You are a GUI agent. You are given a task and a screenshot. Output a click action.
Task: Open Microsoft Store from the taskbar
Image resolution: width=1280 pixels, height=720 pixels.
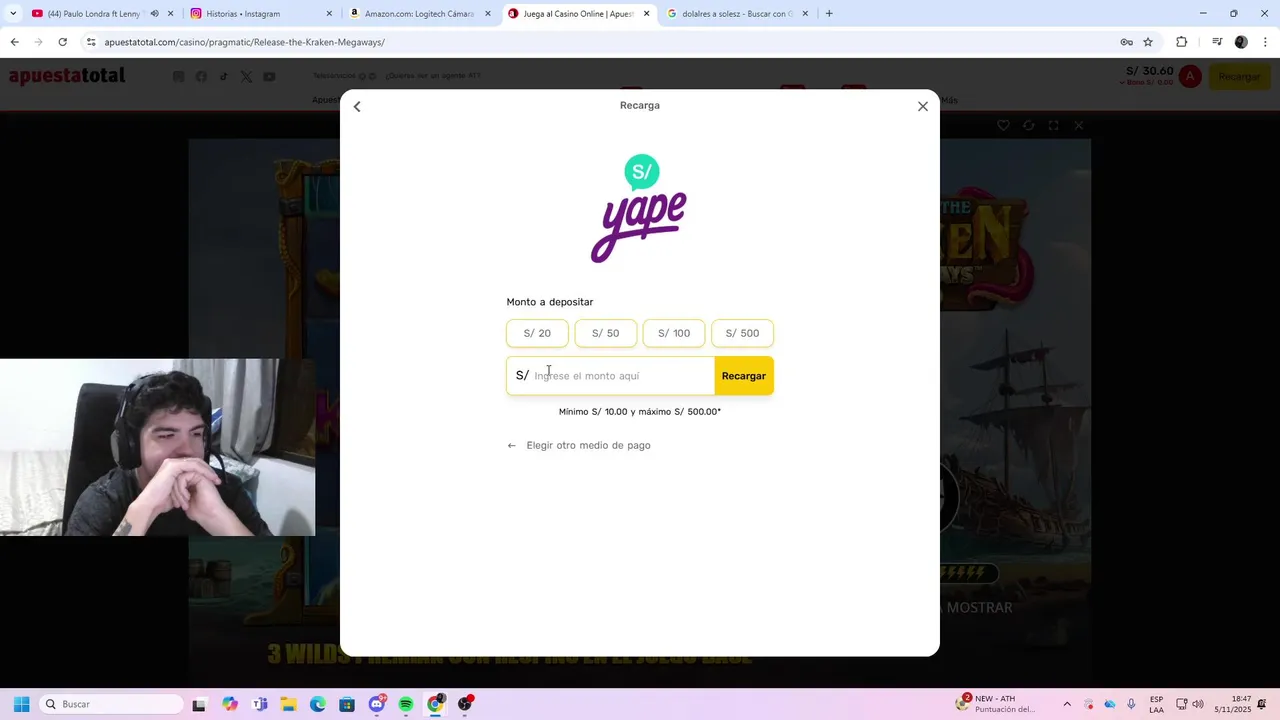point(347,704)
